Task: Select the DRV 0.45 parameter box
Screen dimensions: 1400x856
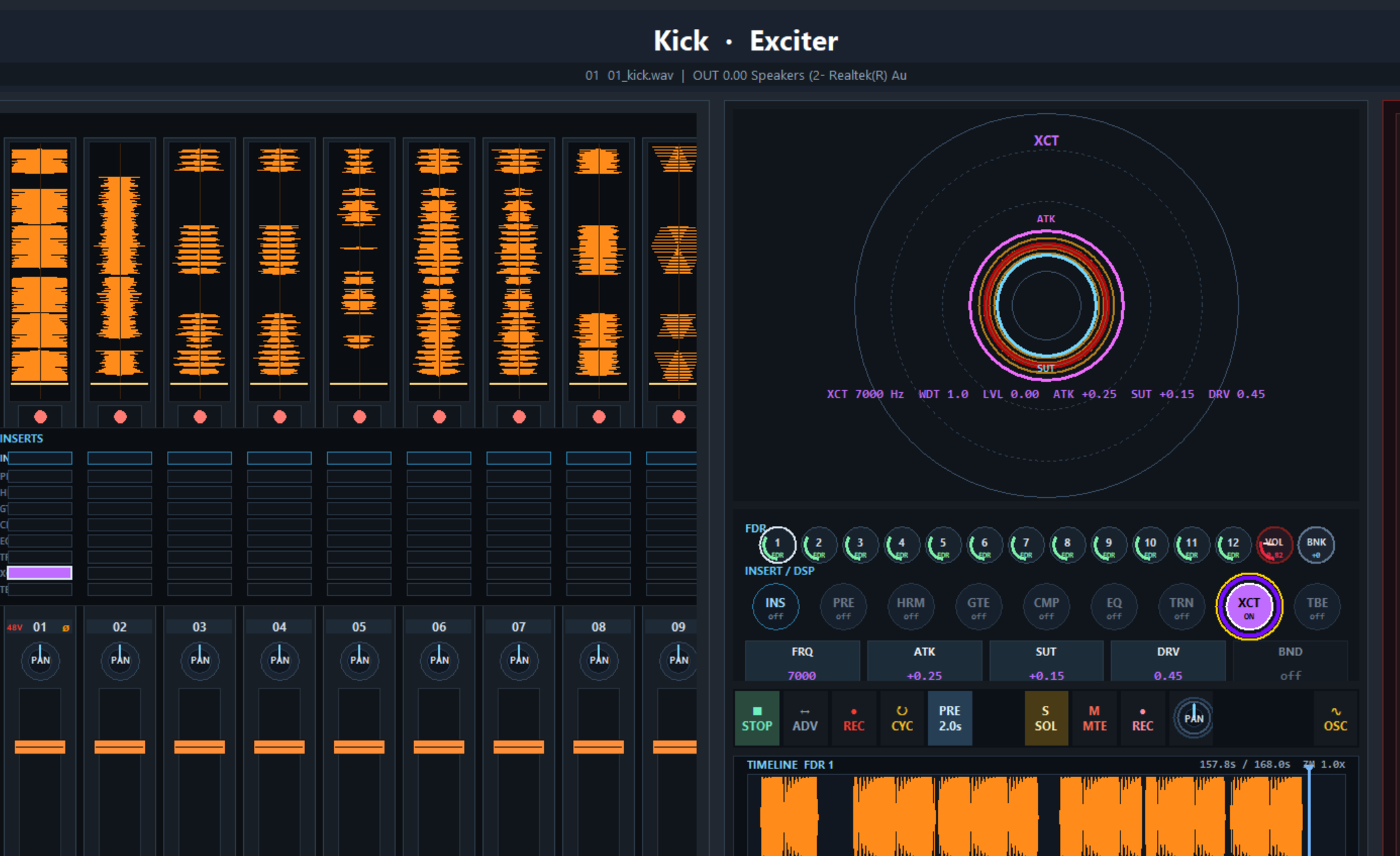Action: coord(1168,661)
